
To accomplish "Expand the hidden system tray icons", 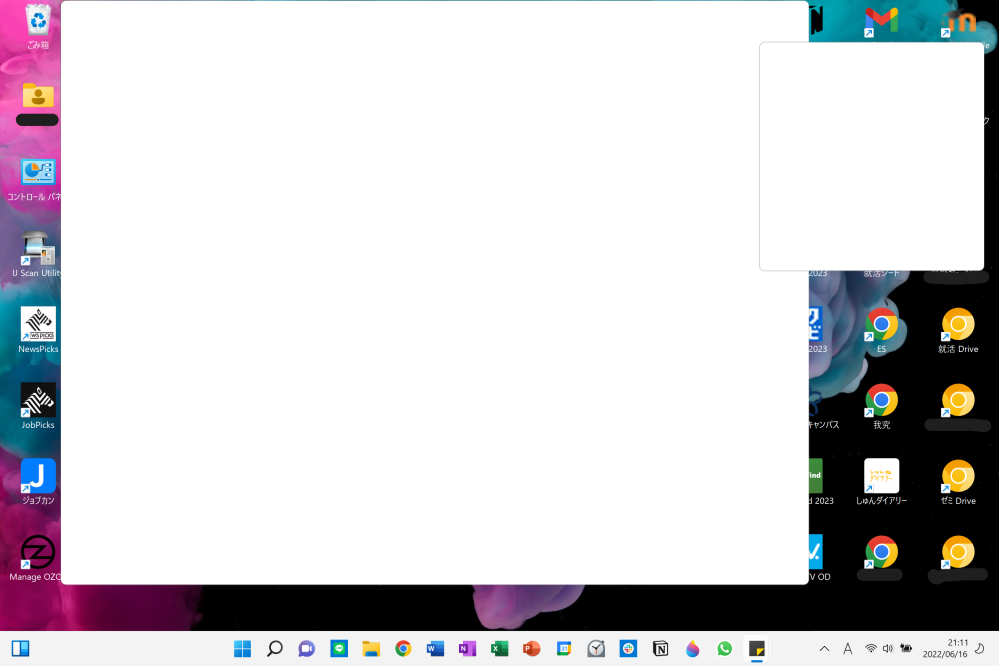I will point(823,648).
